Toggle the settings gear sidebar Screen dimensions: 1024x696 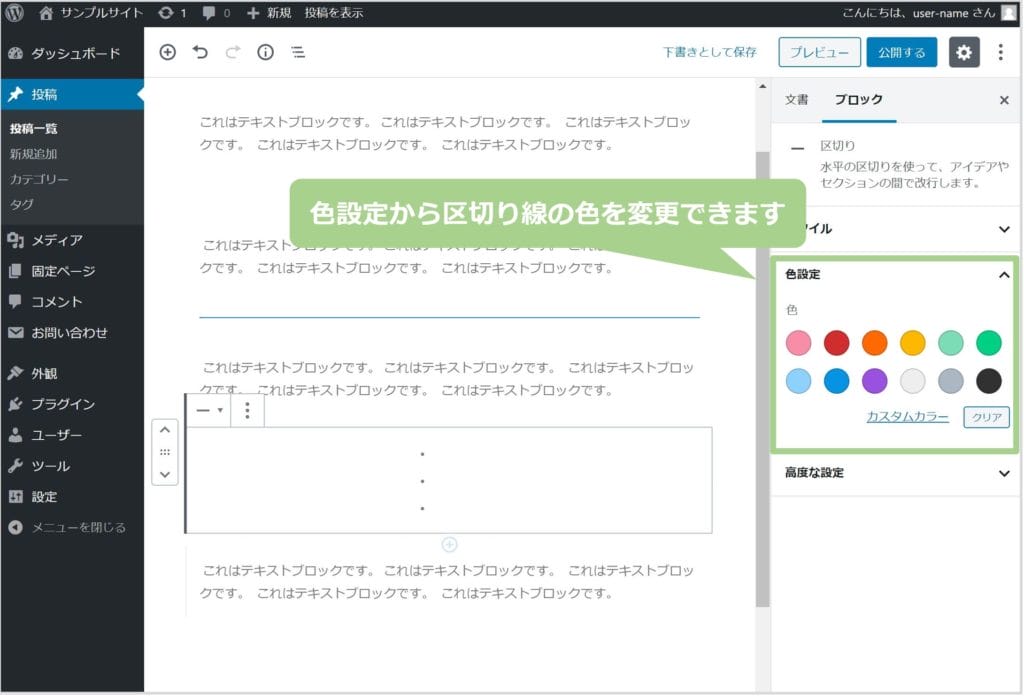pos(964,53)
